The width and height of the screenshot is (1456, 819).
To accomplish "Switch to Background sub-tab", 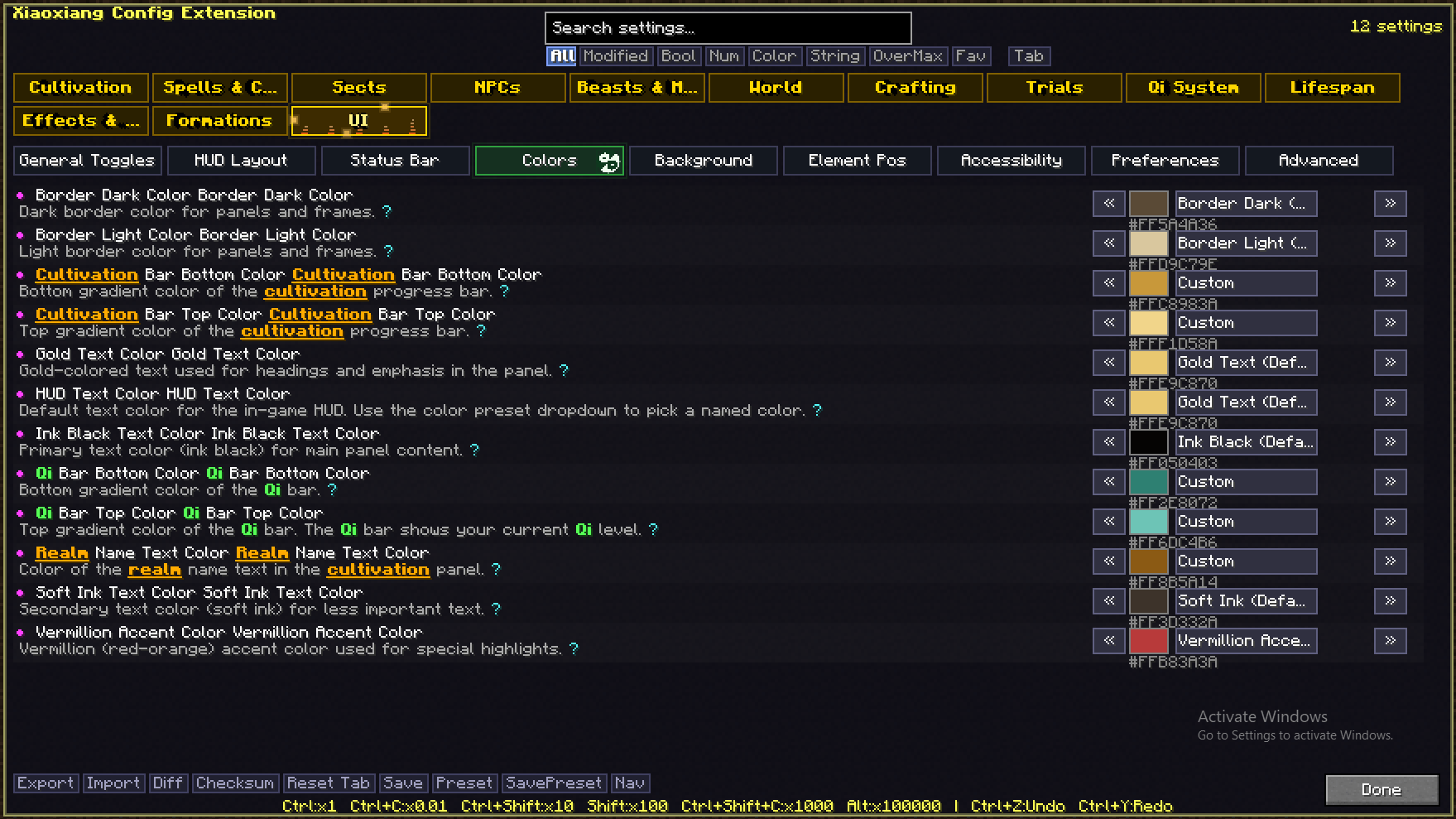I will pyautogui.click(x=703, y=161).
